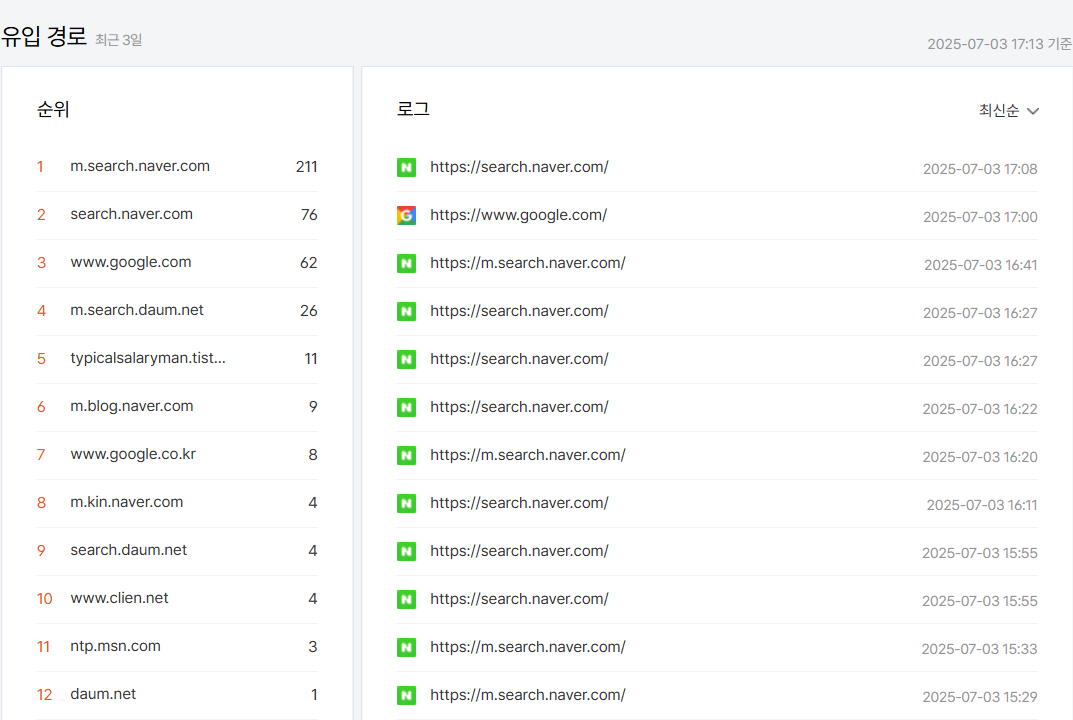1073x720 pixels.
Task: Click Naver icon for 15:33 log entry
Action: (x=406, y=647)
